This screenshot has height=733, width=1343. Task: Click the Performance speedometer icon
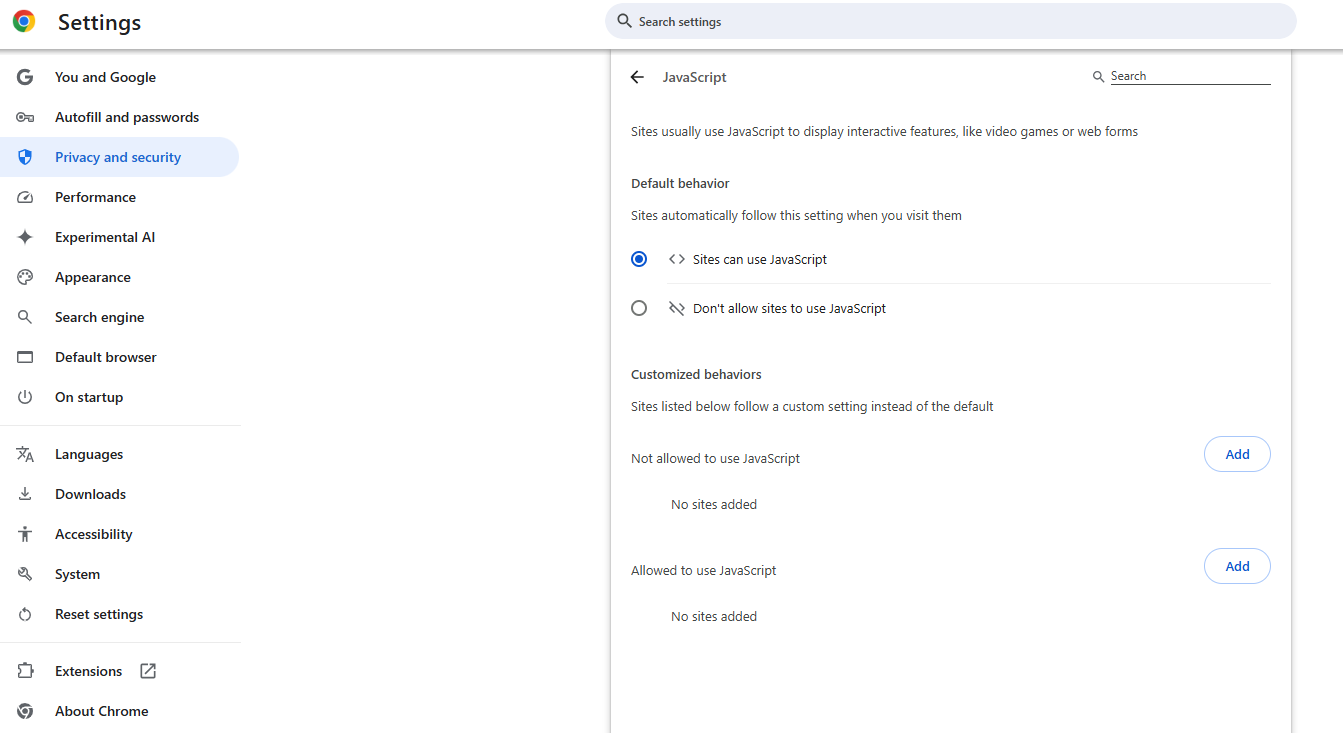point(25,197)
